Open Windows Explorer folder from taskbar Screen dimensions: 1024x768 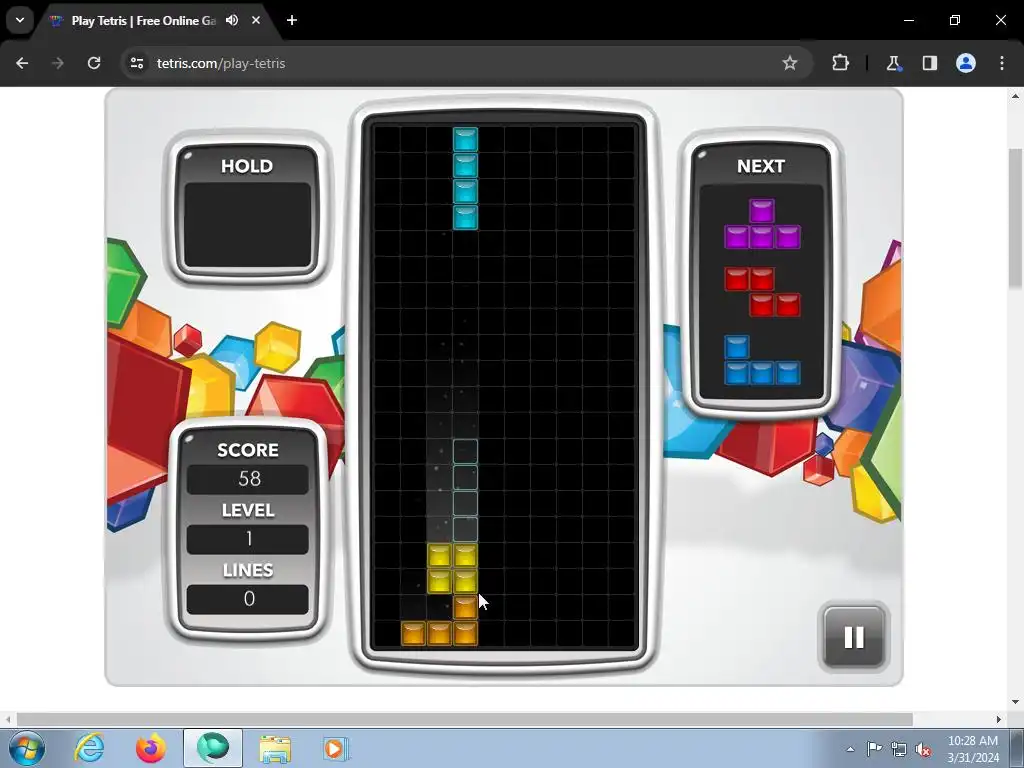coord(275,748)
